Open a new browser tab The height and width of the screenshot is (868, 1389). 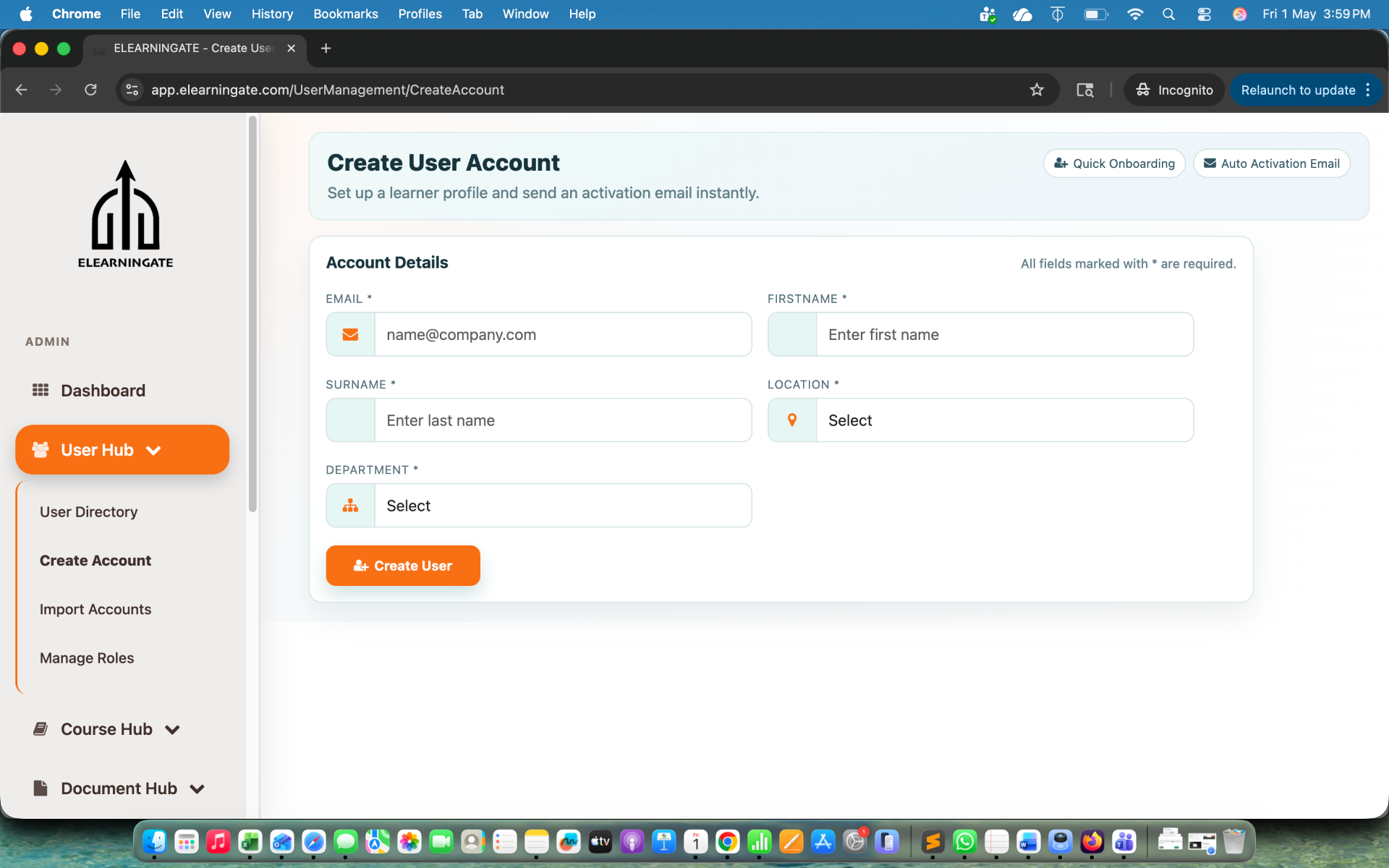[x=326, y=48]
